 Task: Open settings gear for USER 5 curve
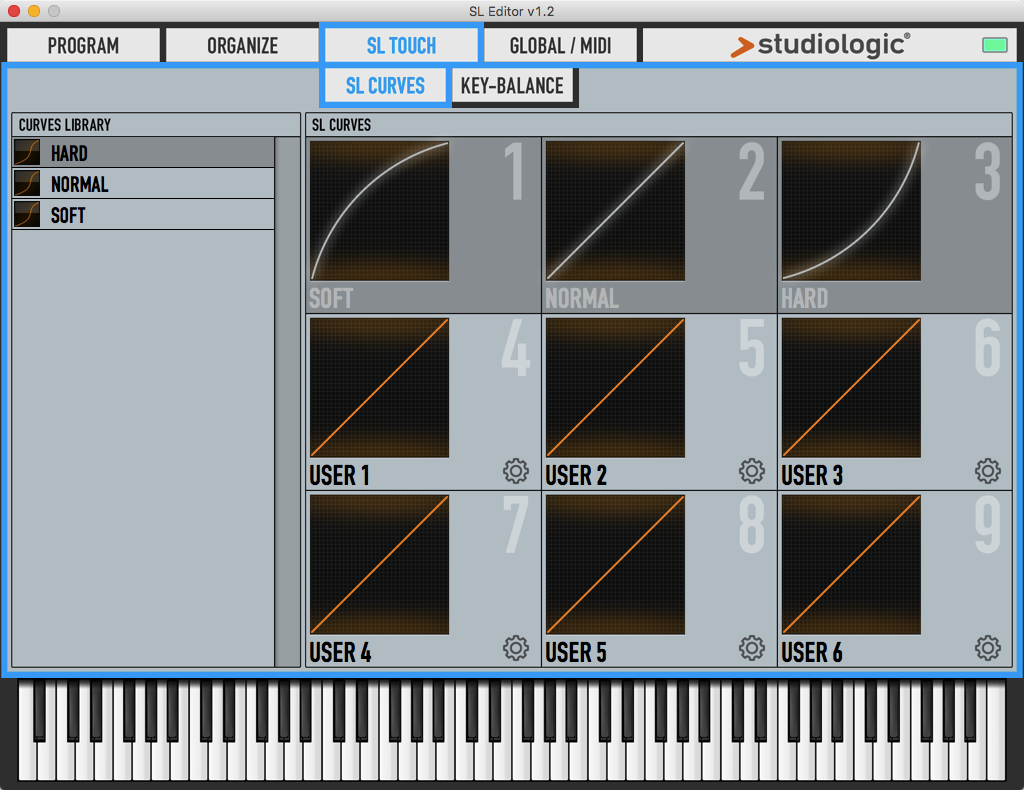point(752,648)
